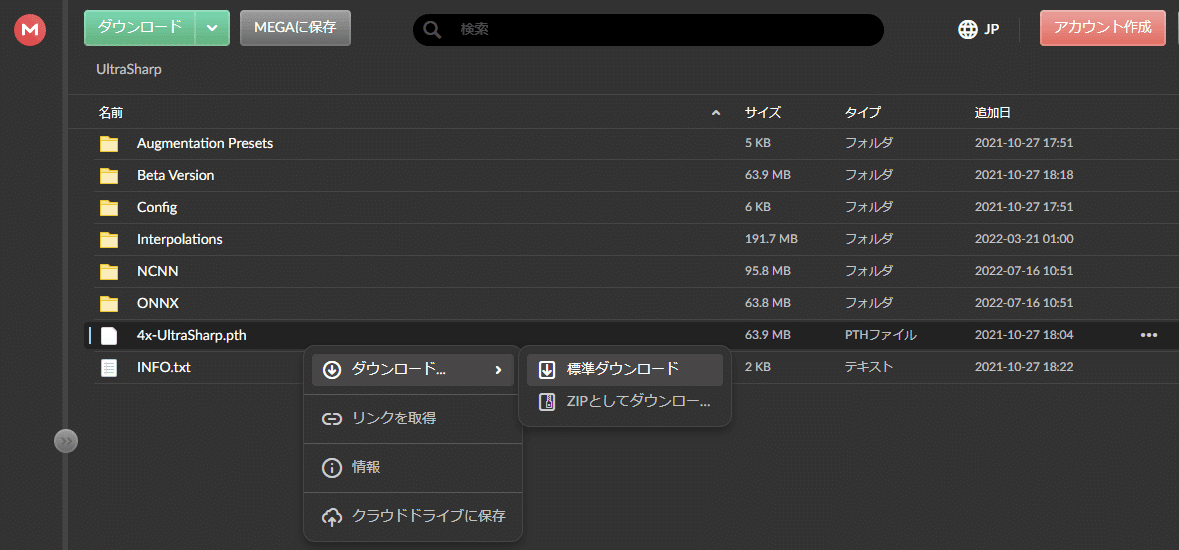1179x550 pixels.
Task: Select the NCNN folder name
Action: (157, 272)
